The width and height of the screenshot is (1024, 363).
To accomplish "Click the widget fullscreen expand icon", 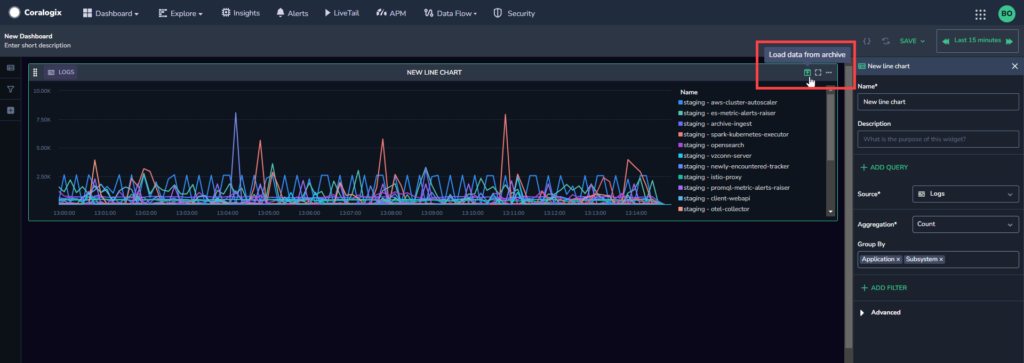I will point(818,72).
